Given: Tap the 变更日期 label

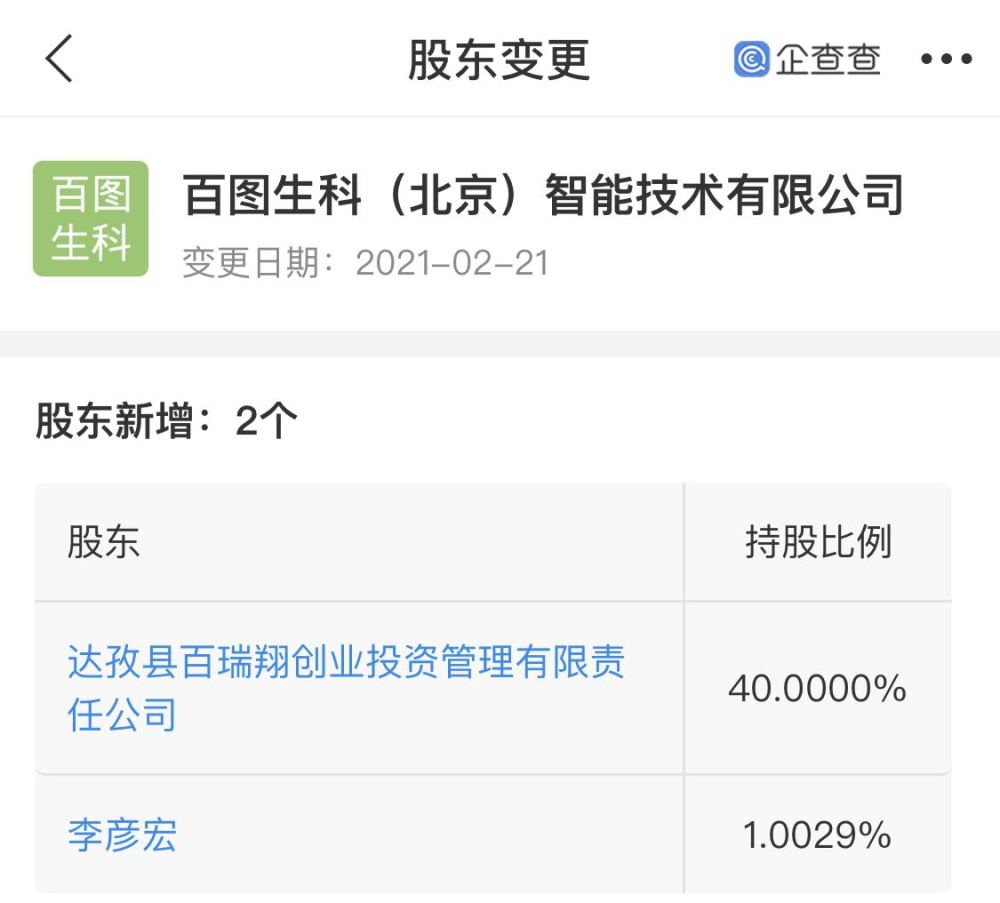Looking at the screenshot, I should 262,263.
